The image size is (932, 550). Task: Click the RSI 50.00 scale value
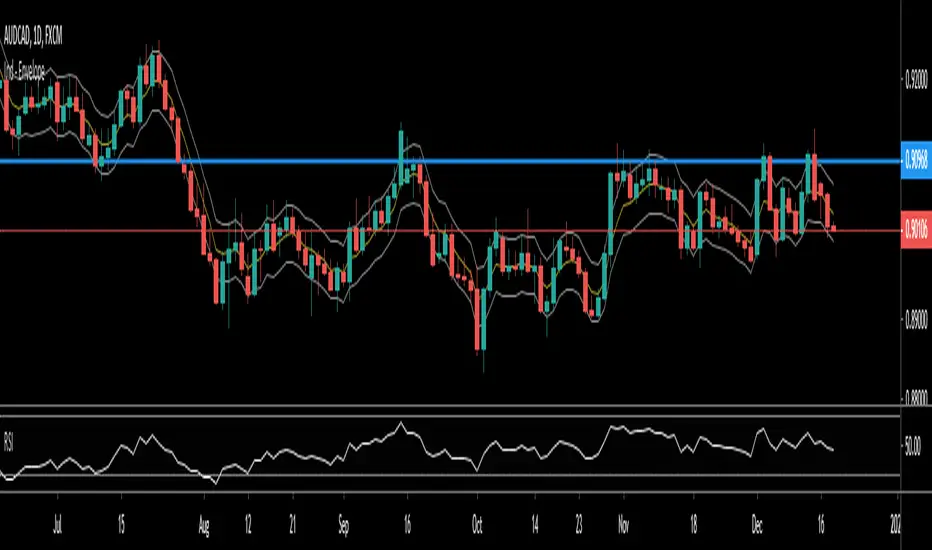[x=912, y=446]
